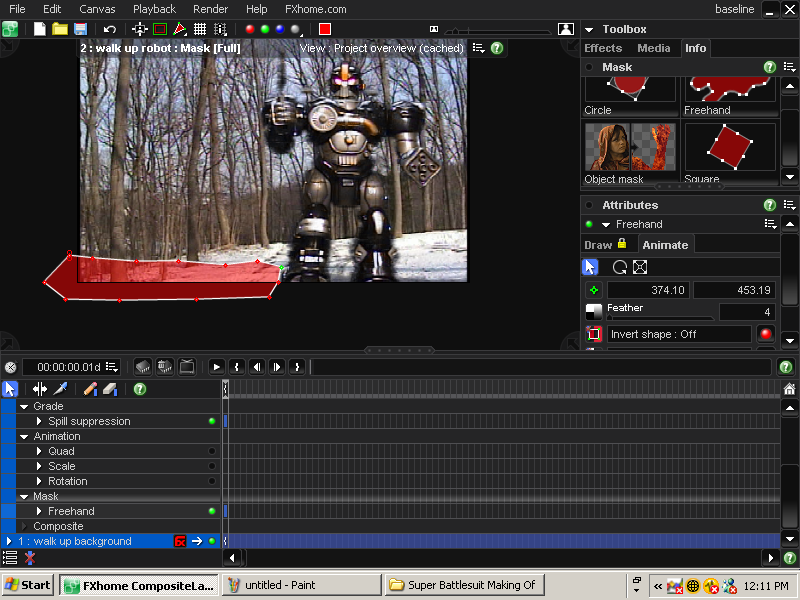Select the eraser tool in timeline toolbar
800x600 pixels.
(x=110, y=389)
